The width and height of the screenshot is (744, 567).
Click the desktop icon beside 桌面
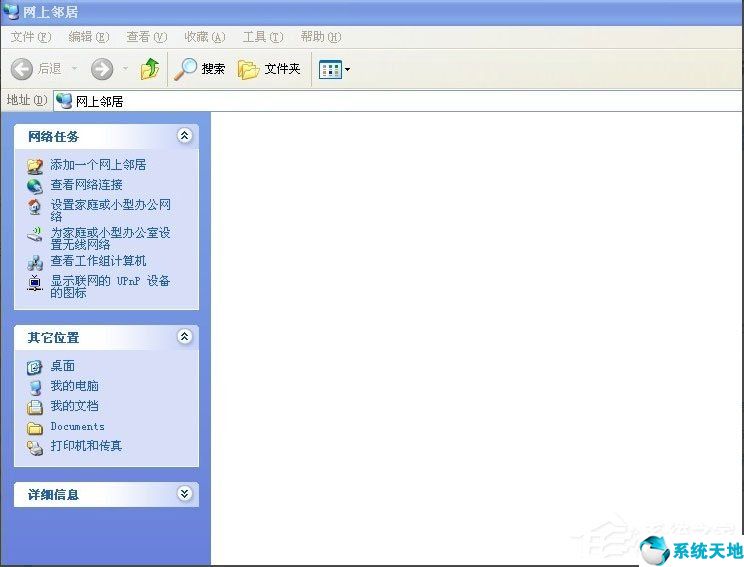pos(35,367)
